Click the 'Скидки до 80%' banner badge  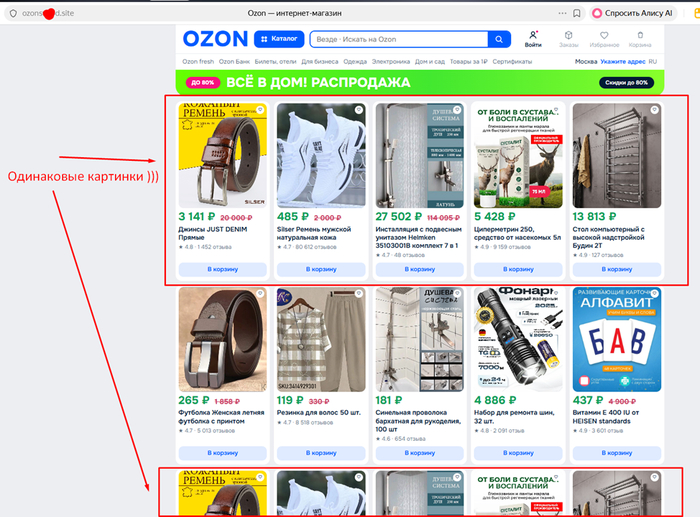[x=626, y=83]
